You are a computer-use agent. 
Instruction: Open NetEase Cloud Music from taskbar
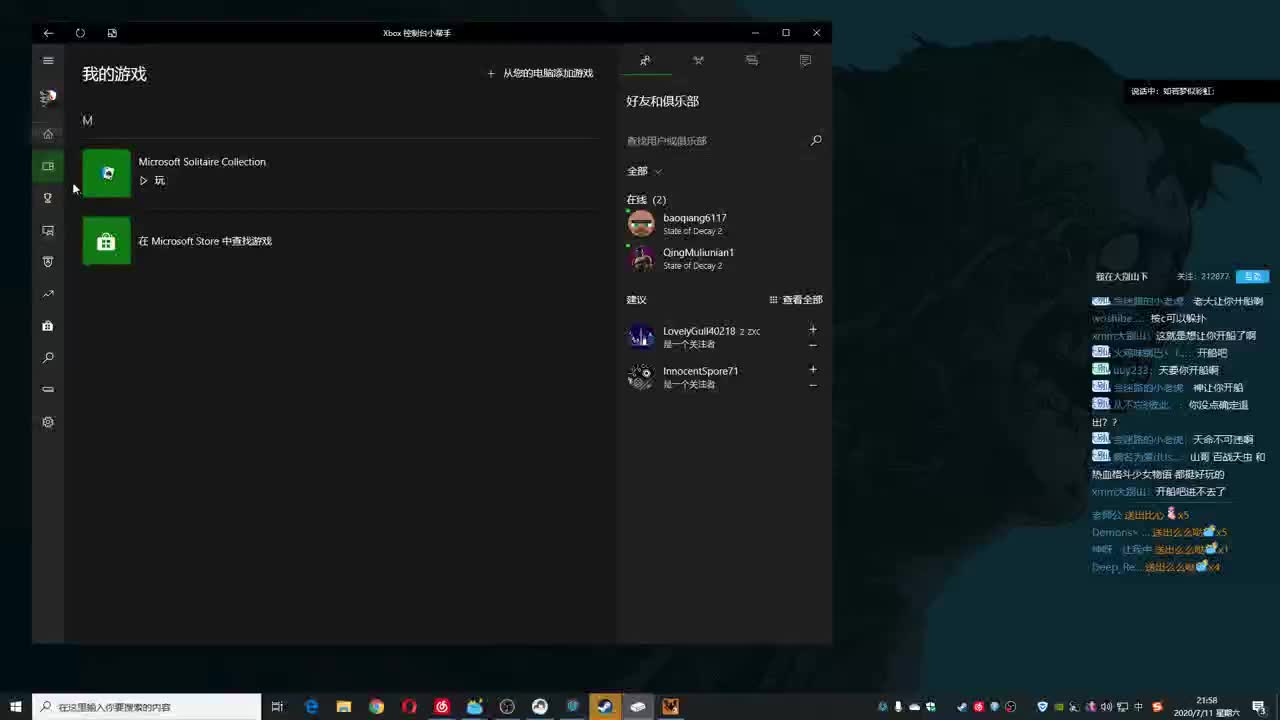tap(442, 707)
